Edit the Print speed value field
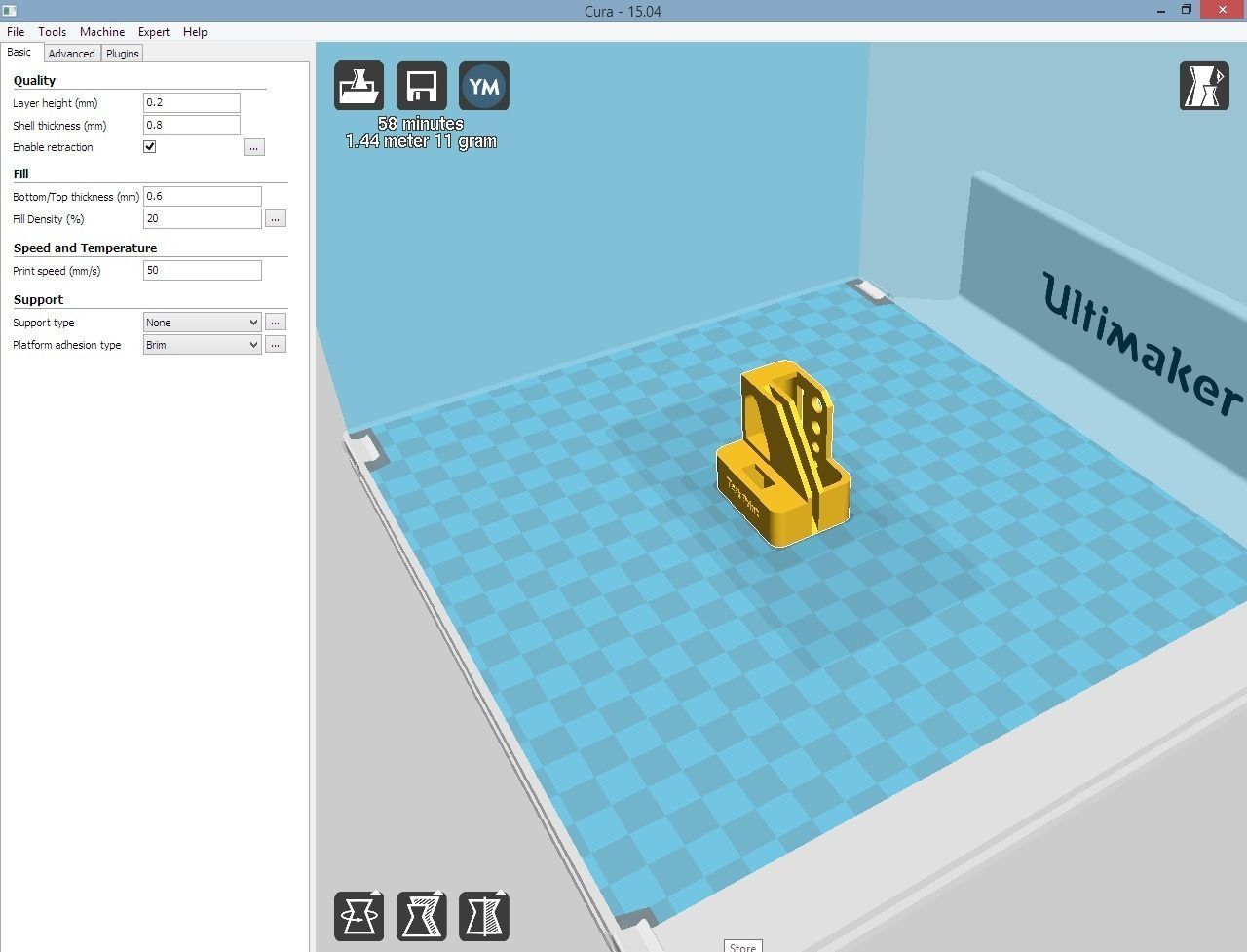The image size is (1247, 952). point(202,270)
